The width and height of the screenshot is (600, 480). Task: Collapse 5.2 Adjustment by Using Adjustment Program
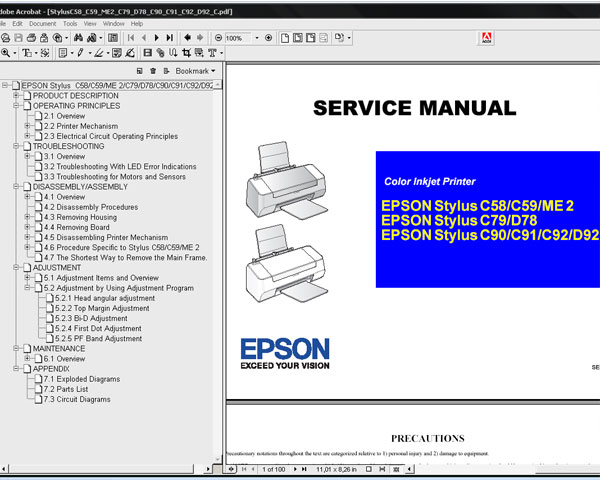[27, 287]
